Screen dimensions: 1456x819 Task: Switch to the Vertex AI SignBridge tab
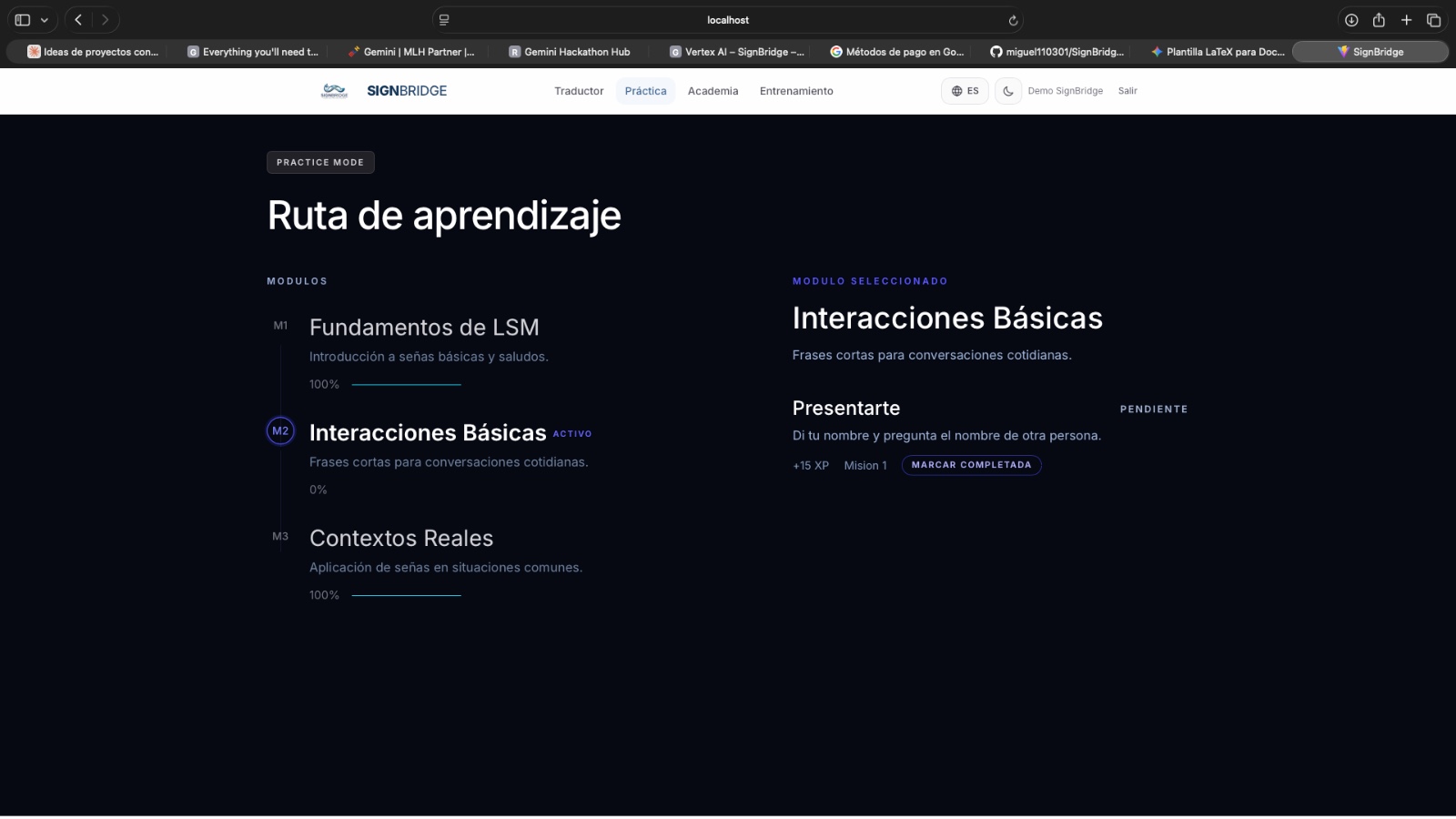coord(737,52)
